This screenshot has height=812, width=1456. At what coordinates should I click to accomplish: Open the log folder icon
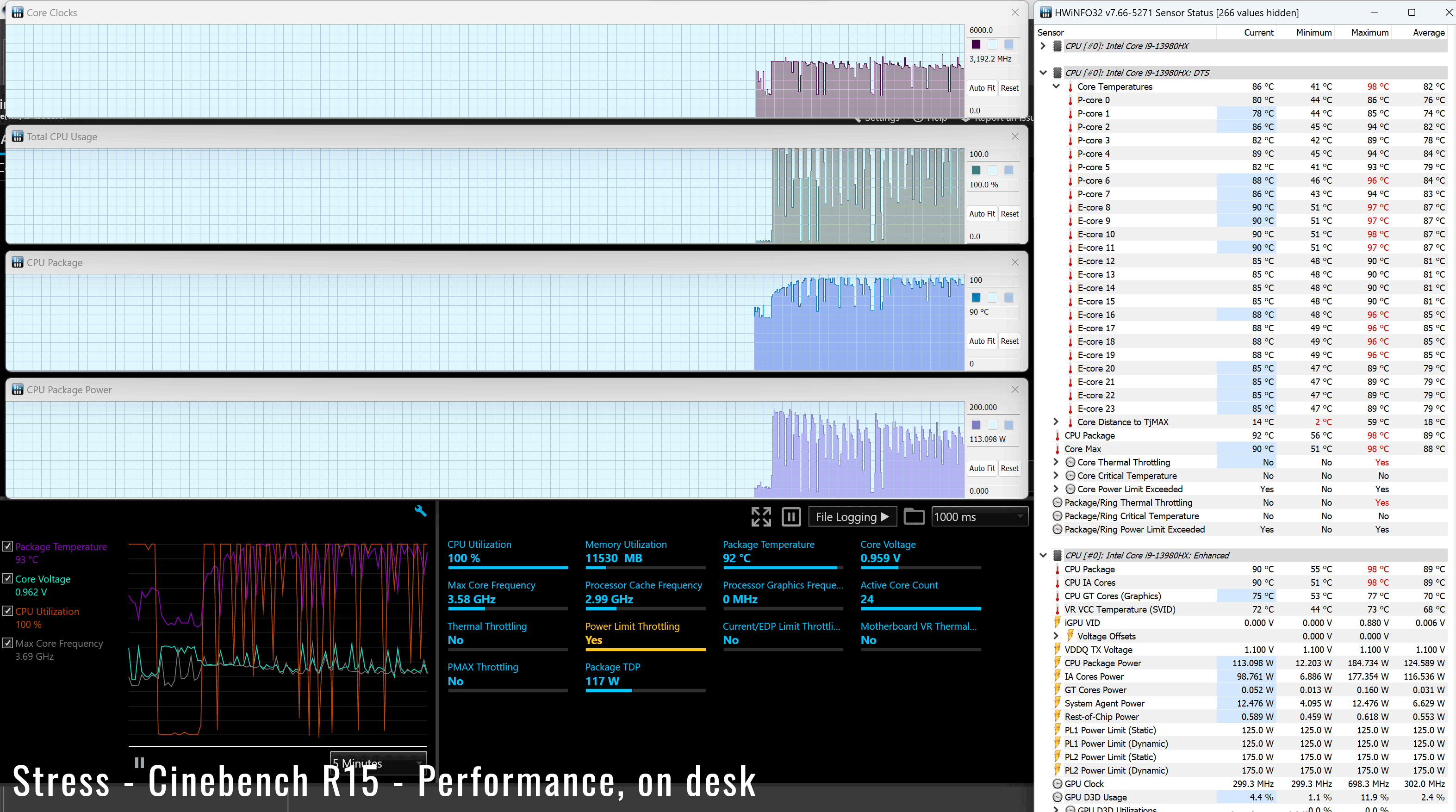(x=914, y=516)
